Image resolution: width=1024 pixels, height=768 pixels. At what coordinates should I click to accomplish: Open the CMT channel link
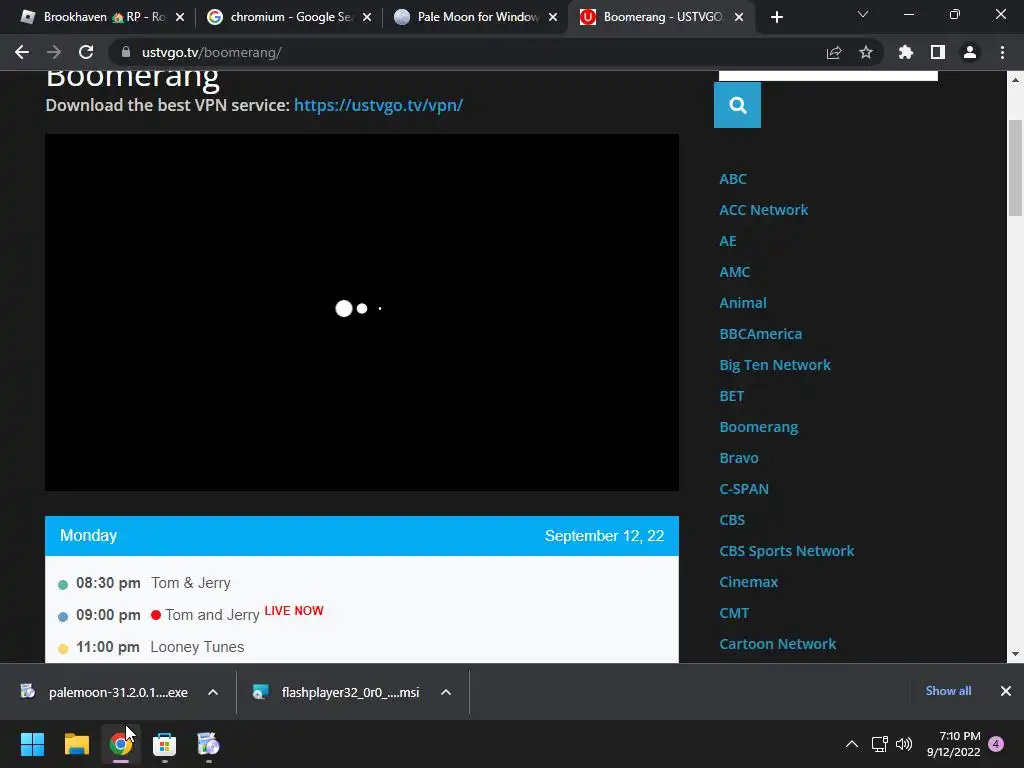(734, 613)
